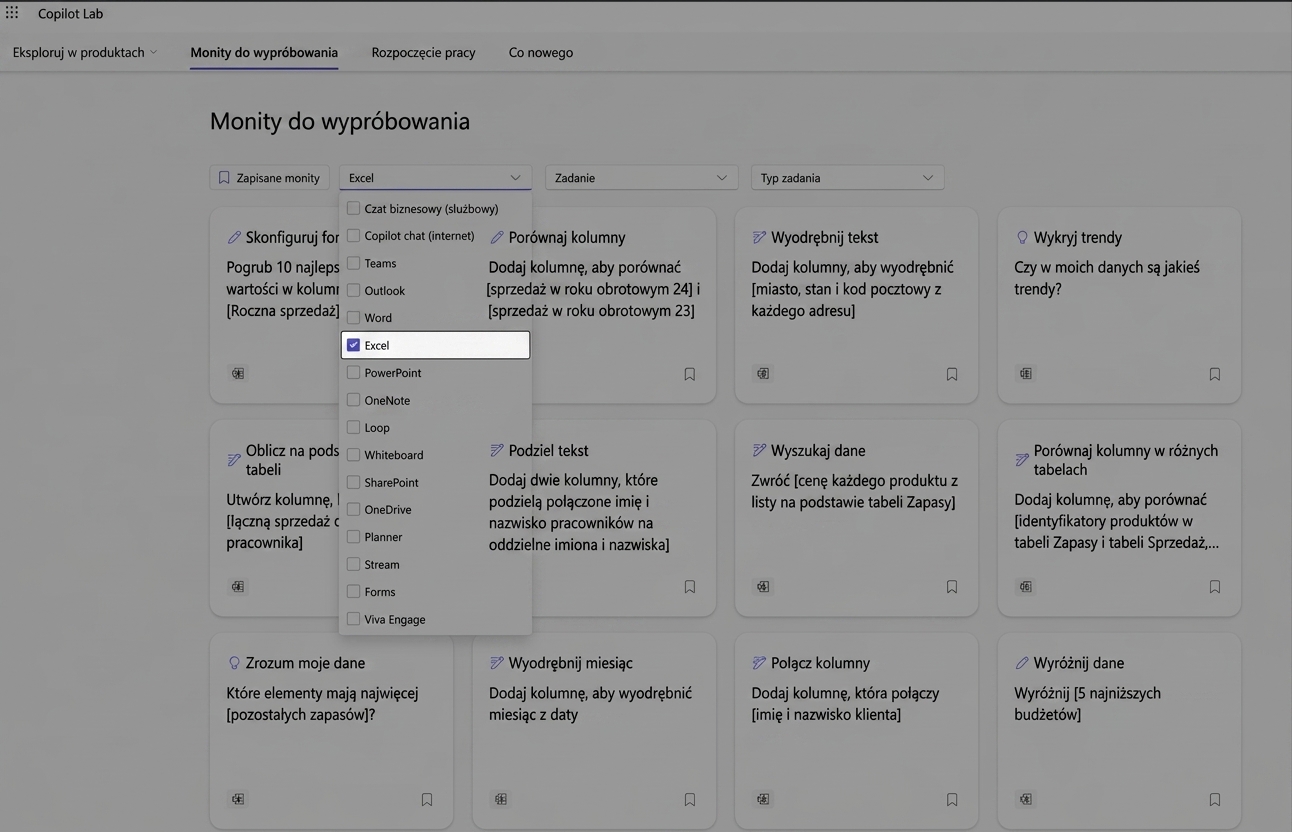Image resolution: width=1292 pixels, height=832 pixels.
Task: Click Excel icon on Porównaj kolumny w różnych tabelach
Action: (x=1026, y=586)
